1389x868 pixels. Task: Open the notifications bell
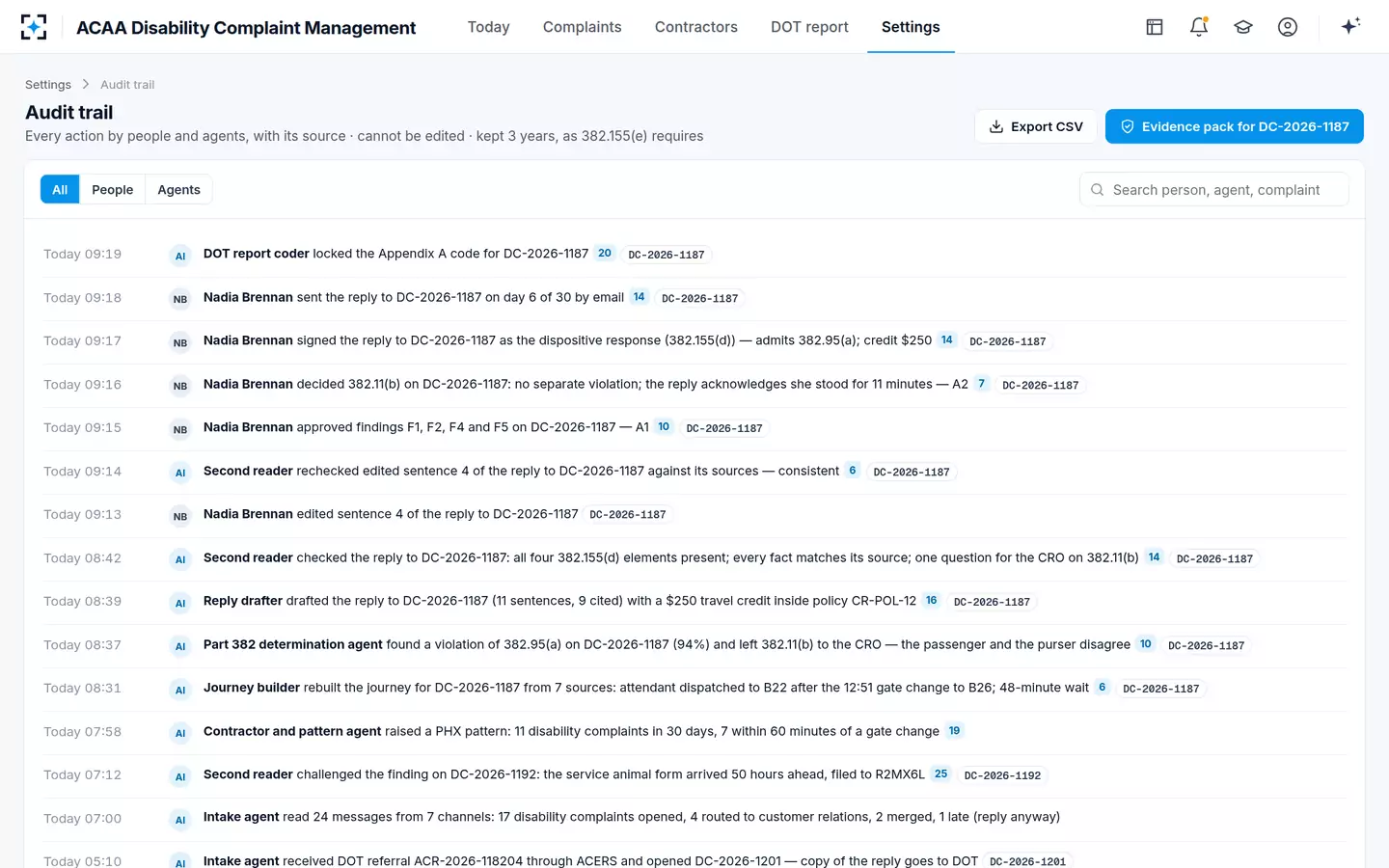(x=1199, y=27)
